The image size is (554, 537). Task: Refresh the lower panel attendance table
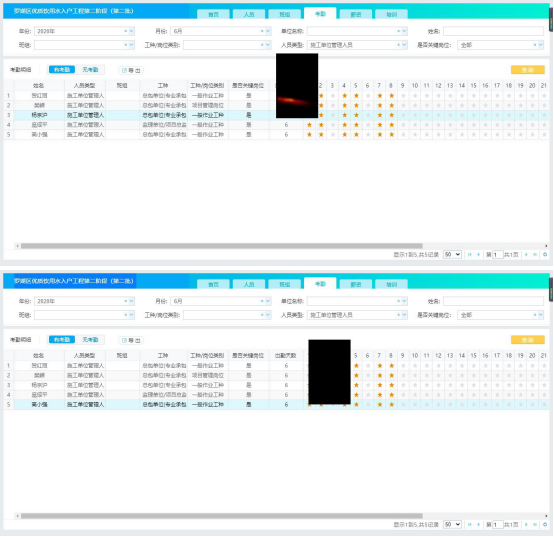coord(545,524)
